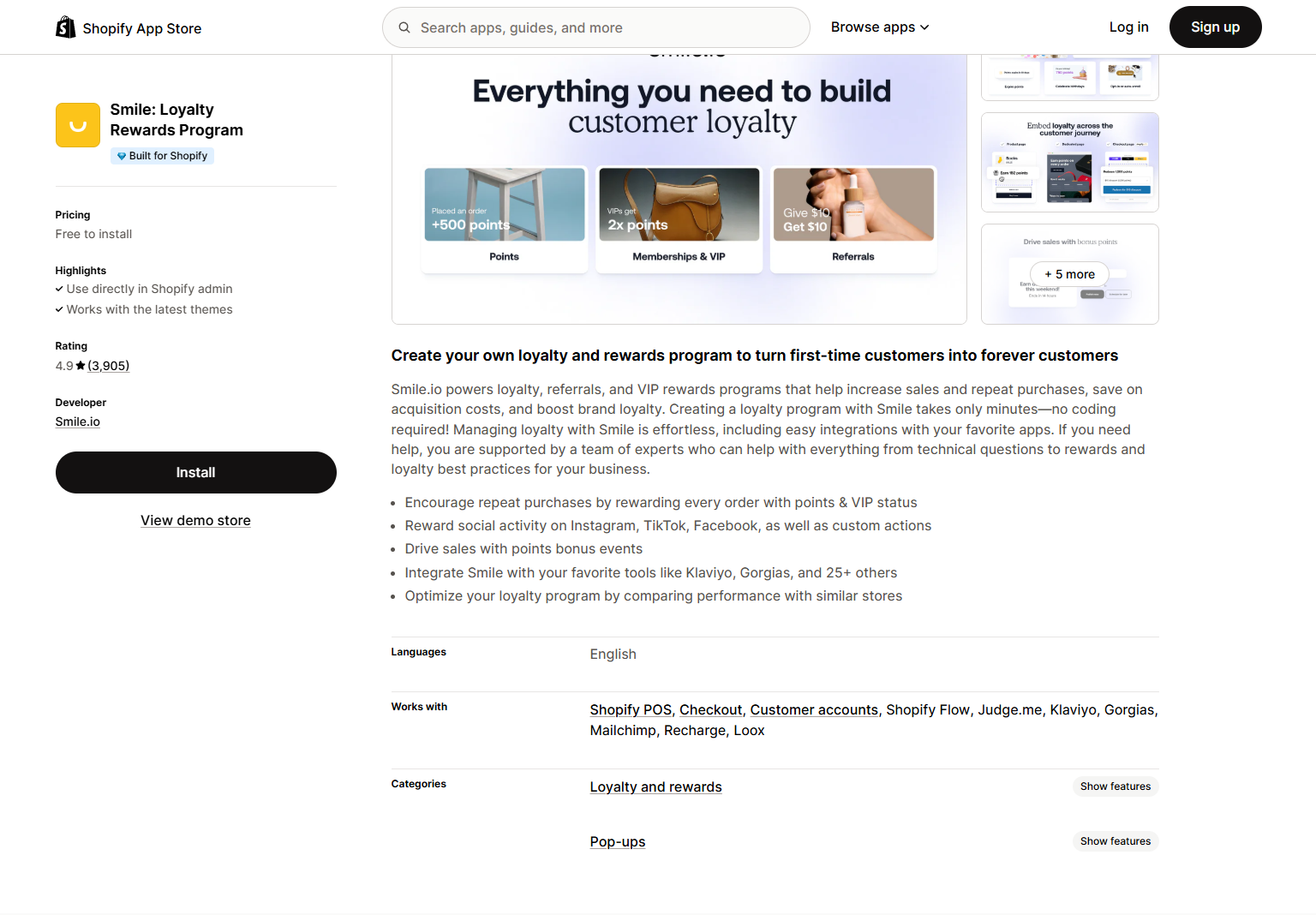Show features for Pop-ups category
Image resolution: width=1316 pixels, height=915 pixels.
point(1115,841)
